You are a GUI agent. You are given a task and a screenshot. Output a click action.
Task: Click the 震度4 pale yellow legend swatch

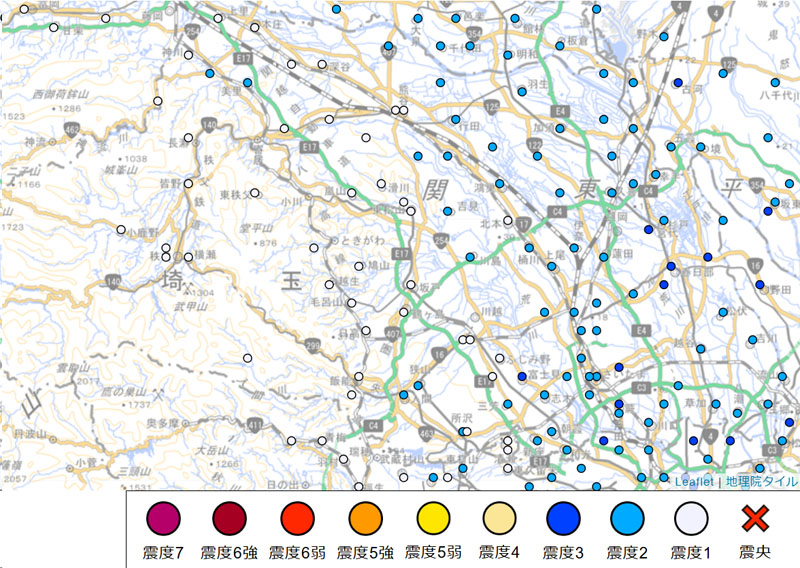click(499, 518)
